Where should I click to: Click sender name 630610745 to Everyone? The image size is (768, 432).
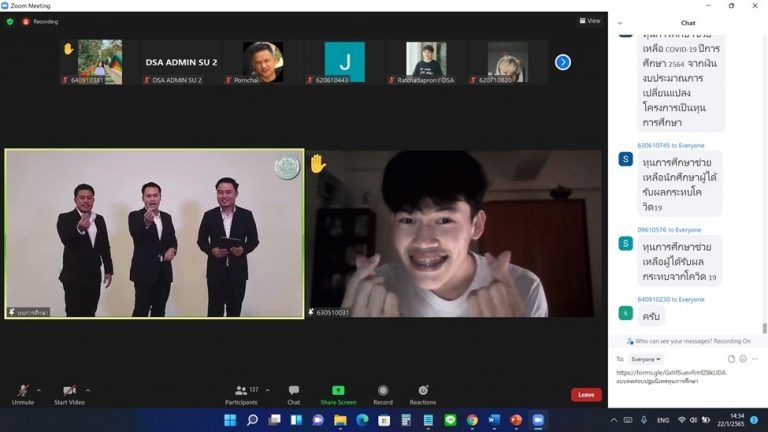tap(671, 145)
